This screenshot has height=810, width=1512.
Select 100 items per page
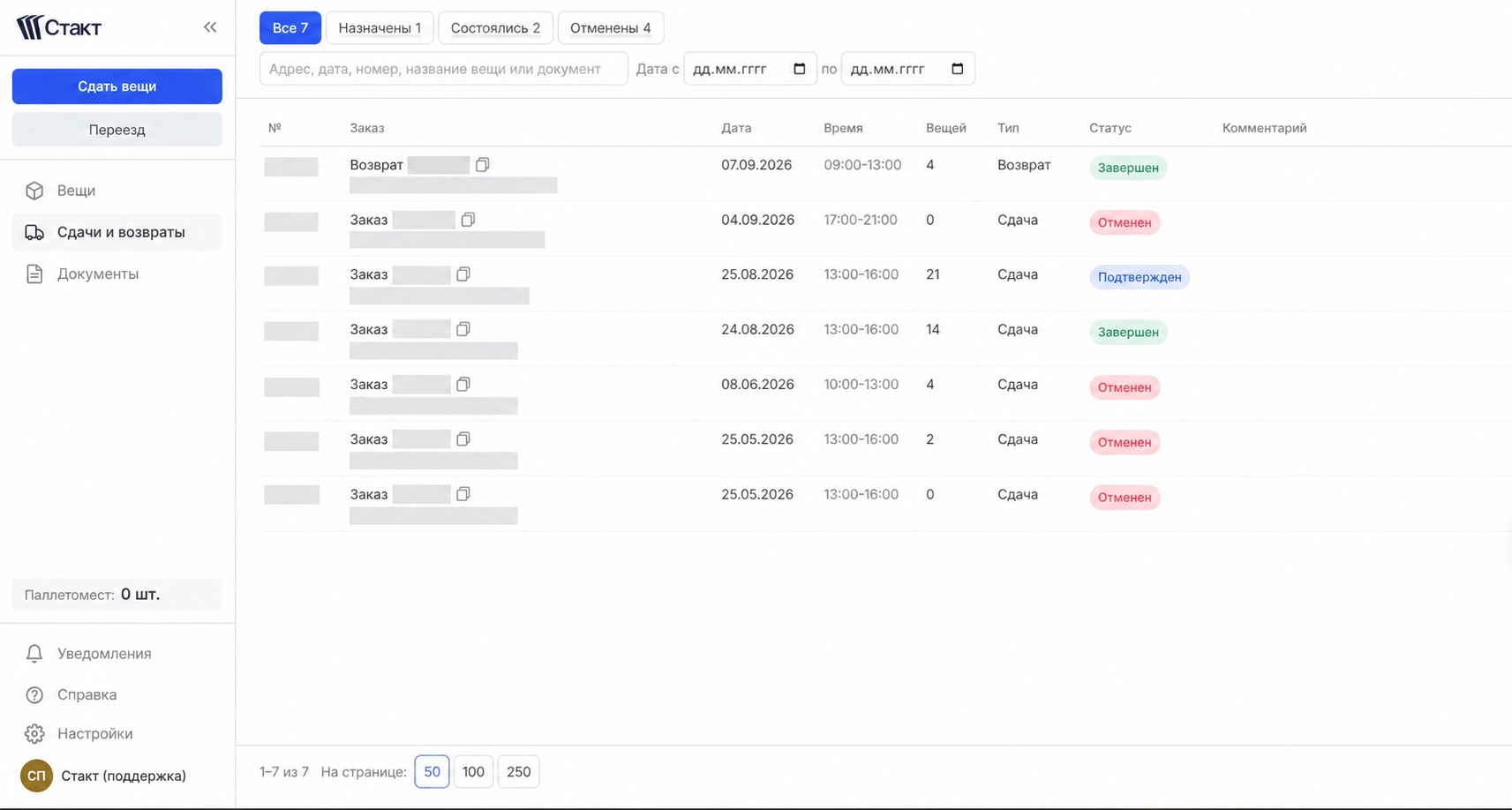(473, 772)
